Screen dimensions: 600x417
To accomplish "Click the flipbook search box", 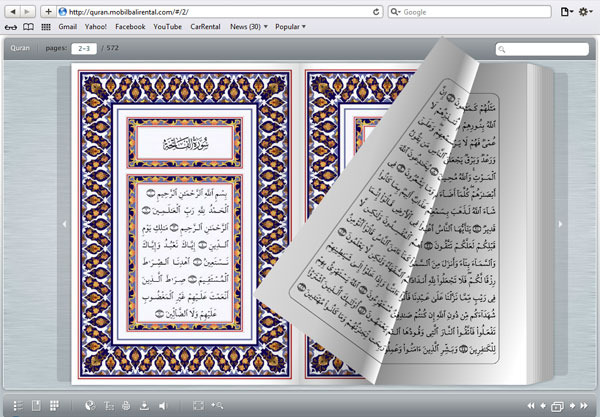I will (x=542, y=49).
